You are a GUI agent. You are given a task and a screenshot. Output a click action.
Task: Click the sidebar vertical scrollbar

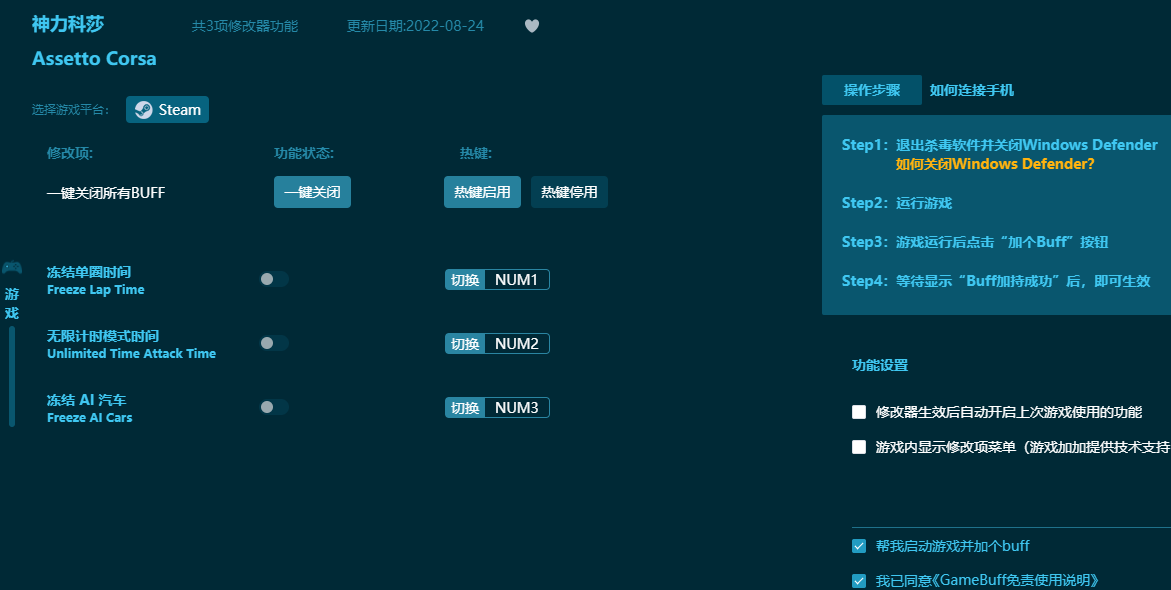click(12, 376)
